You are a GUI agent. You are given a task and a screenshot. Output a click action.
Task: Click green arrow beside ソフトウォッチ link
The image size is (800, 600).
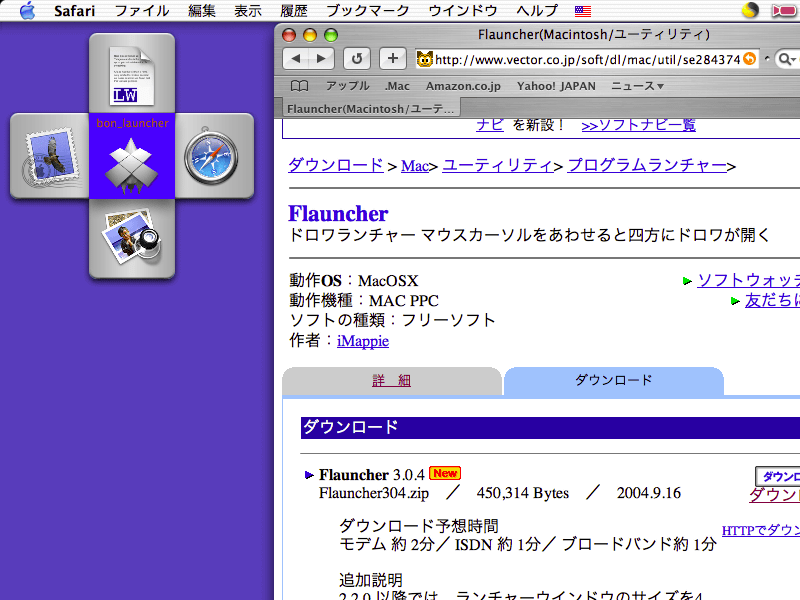(687, 281)
